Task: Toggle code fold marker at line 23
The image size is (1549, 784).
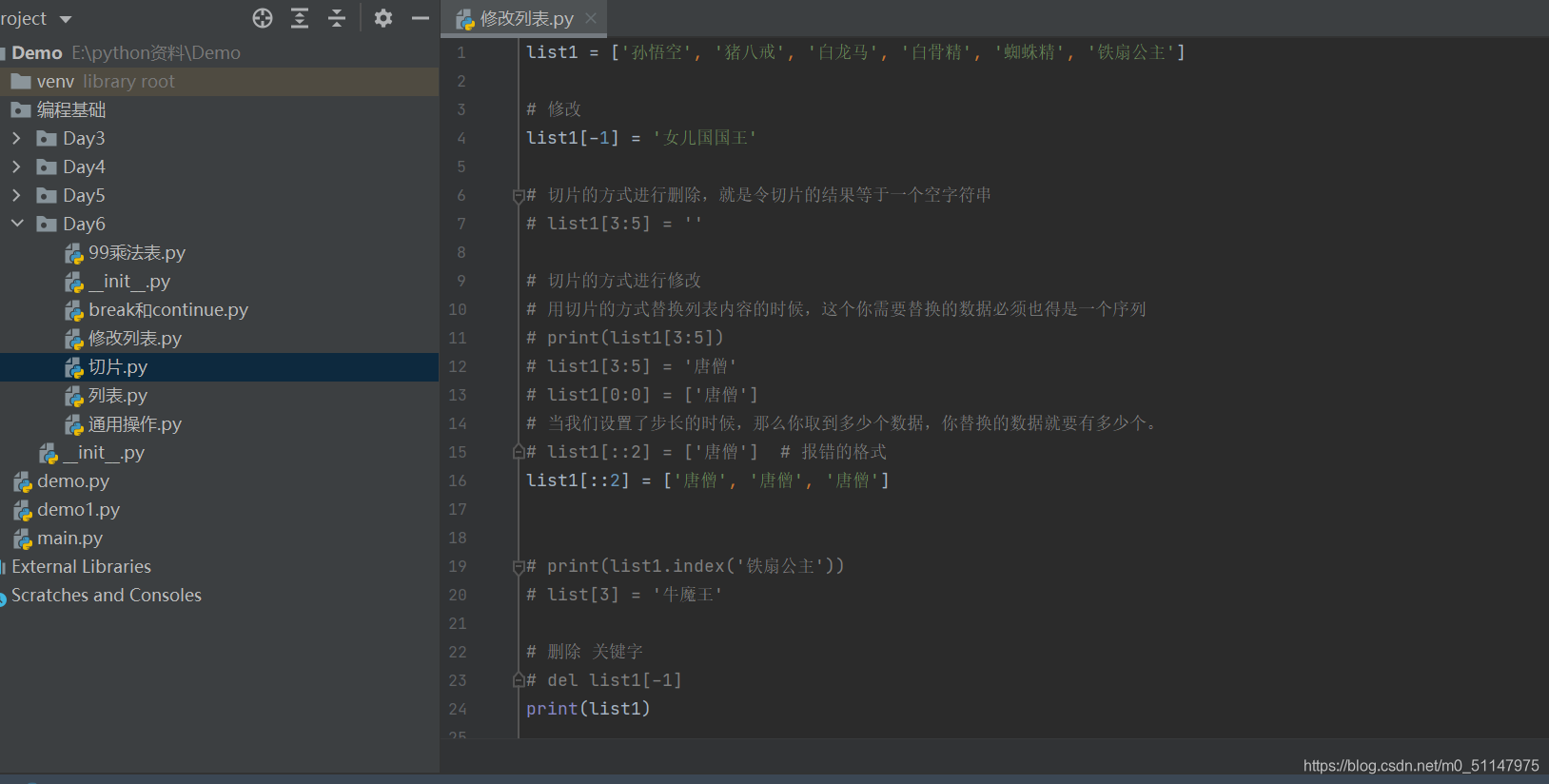Action: pyautogui.click(x=519, y=679)
